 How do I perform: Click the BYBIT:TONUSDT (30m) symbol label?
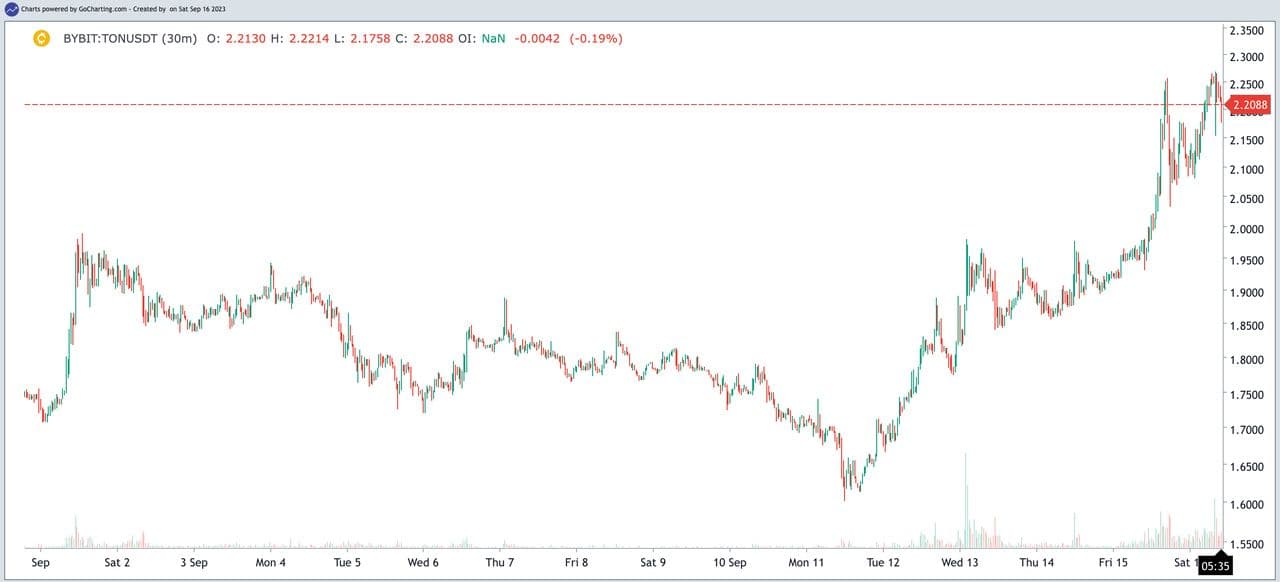(x=129, y=39)
